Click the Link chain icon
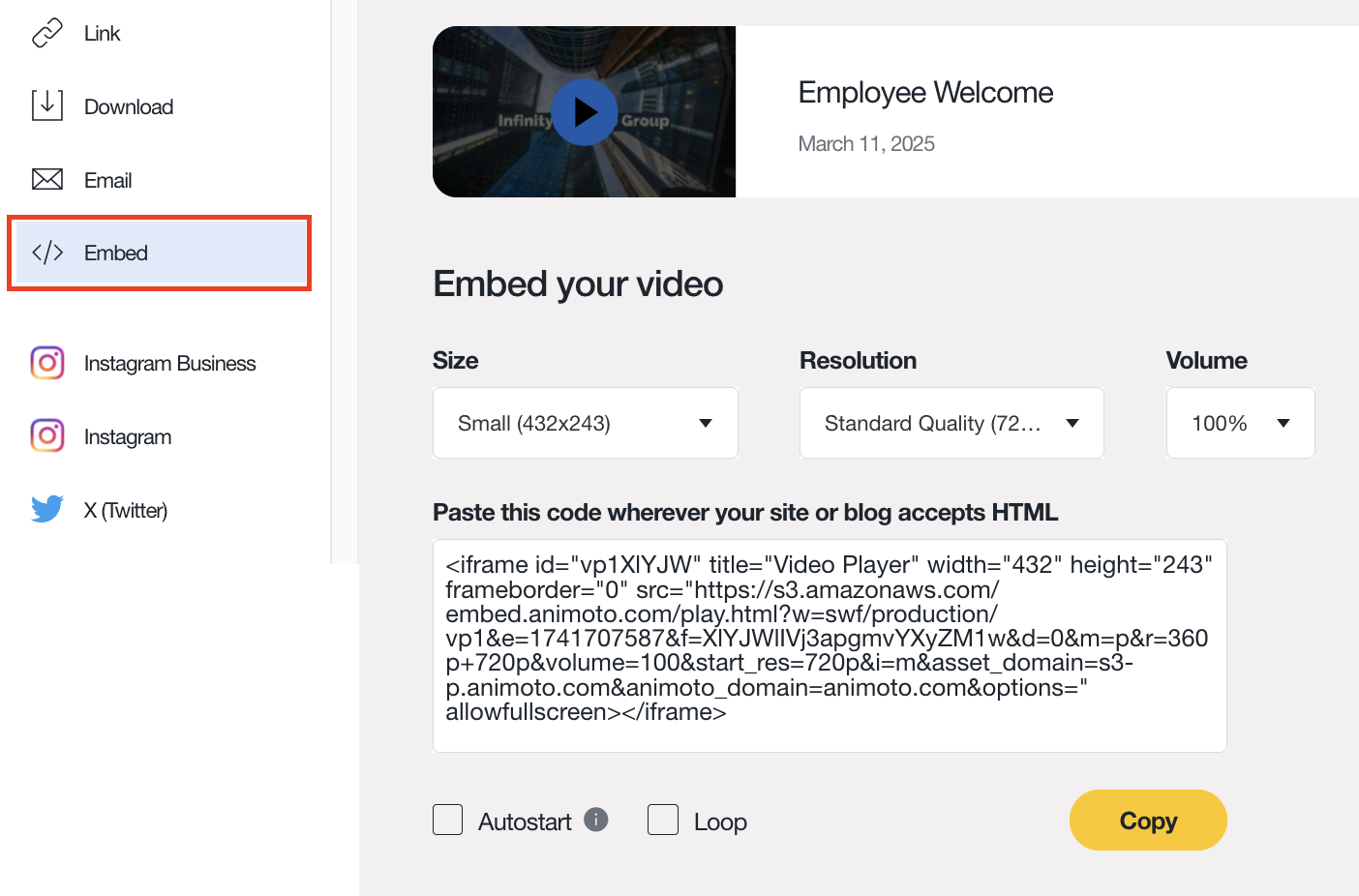Viewport: 1359px width, 896px height. click(47, 33)
